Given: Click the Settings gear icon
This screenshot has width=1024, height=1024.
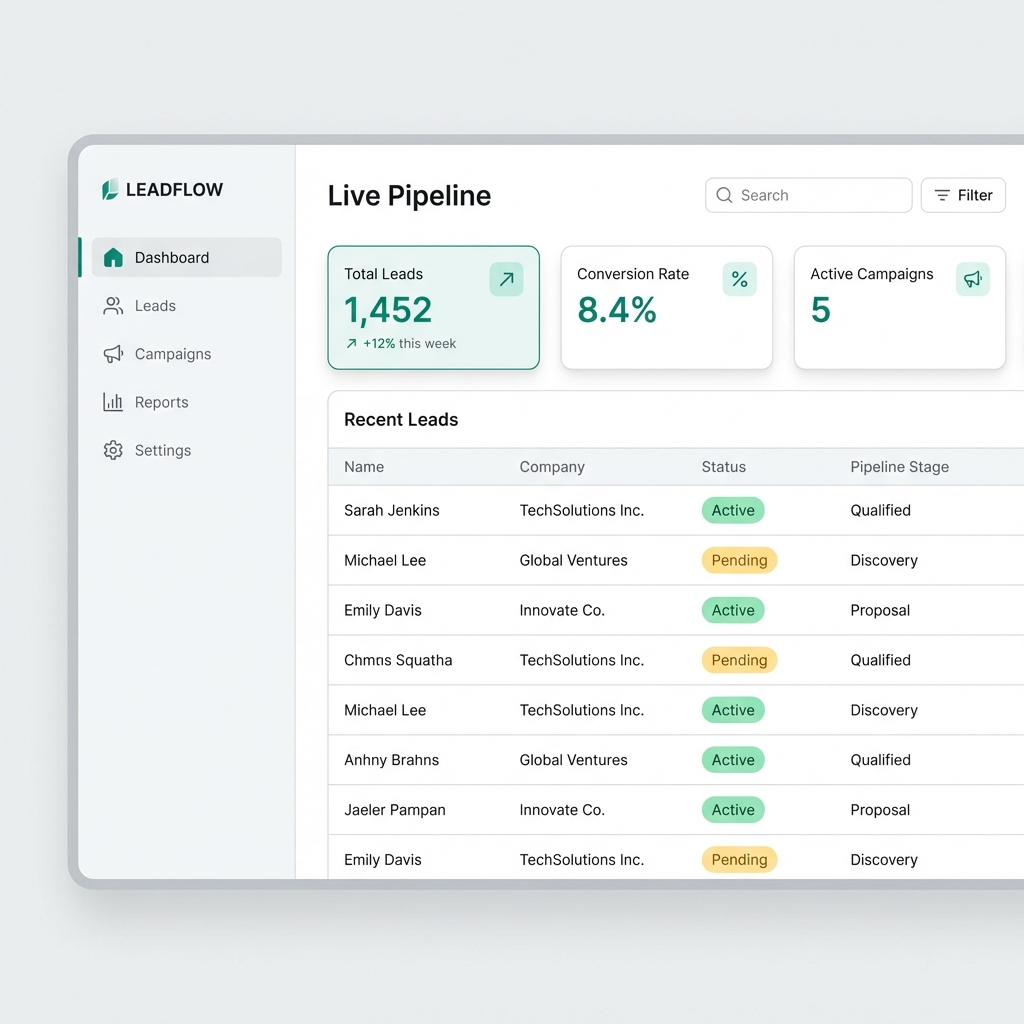Looking at the screenshot, I should point(113,450).
